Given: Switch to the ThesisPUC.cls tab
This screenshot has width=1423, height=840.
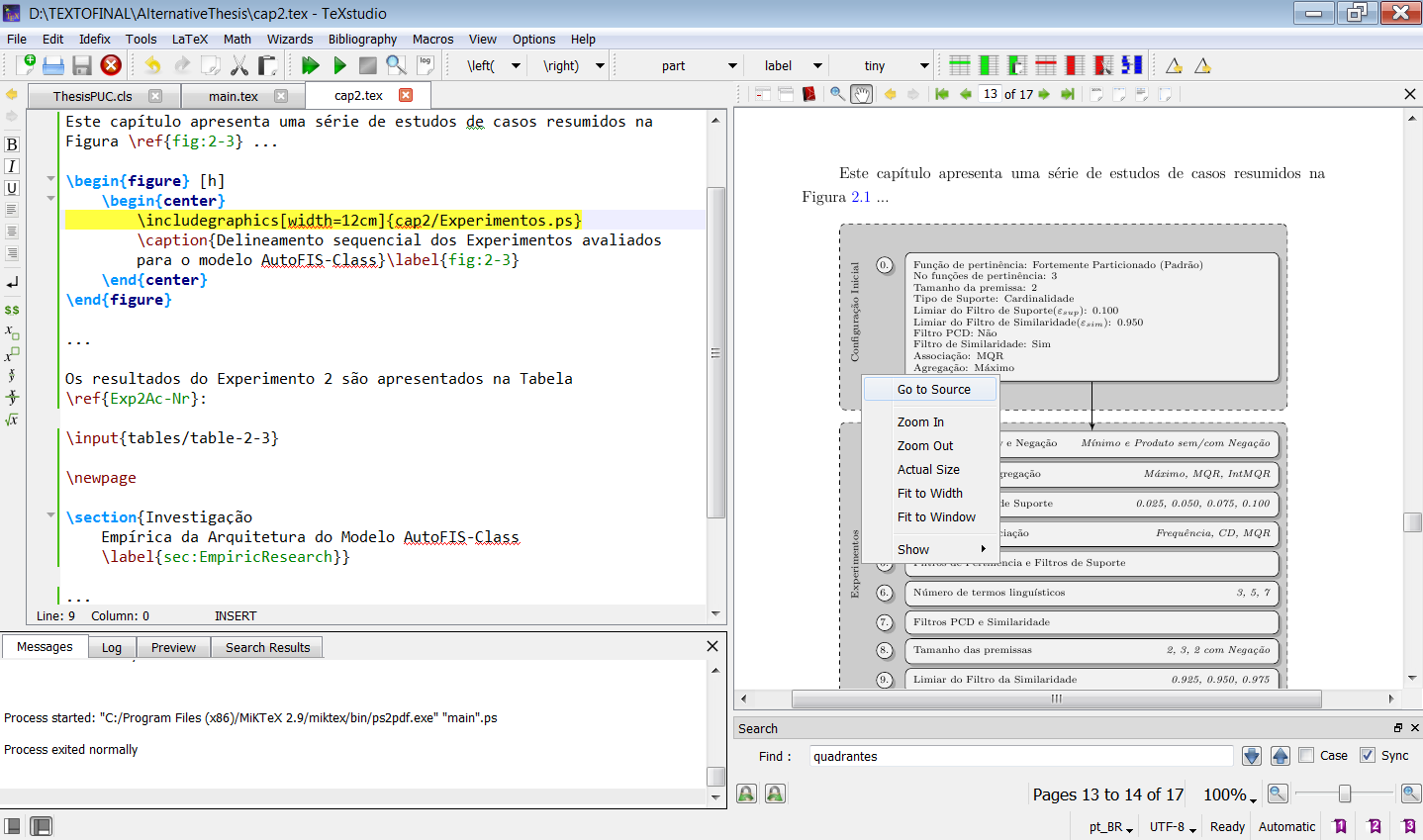Looking at the screenshot, I should pyautogui.click(x=92, y=96).
